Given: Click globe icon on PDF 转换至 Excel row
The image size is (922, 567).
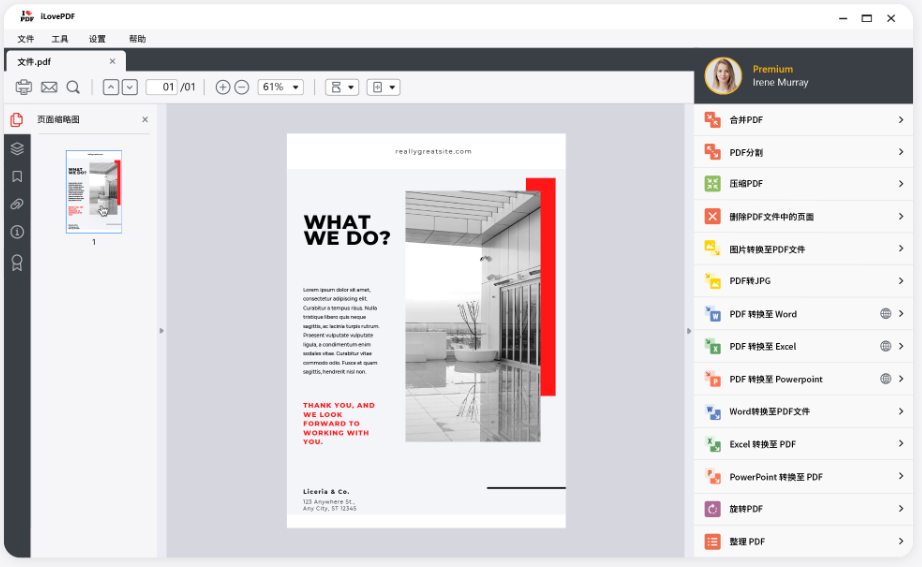Looking at the screenshot, I should pos(886,346).
